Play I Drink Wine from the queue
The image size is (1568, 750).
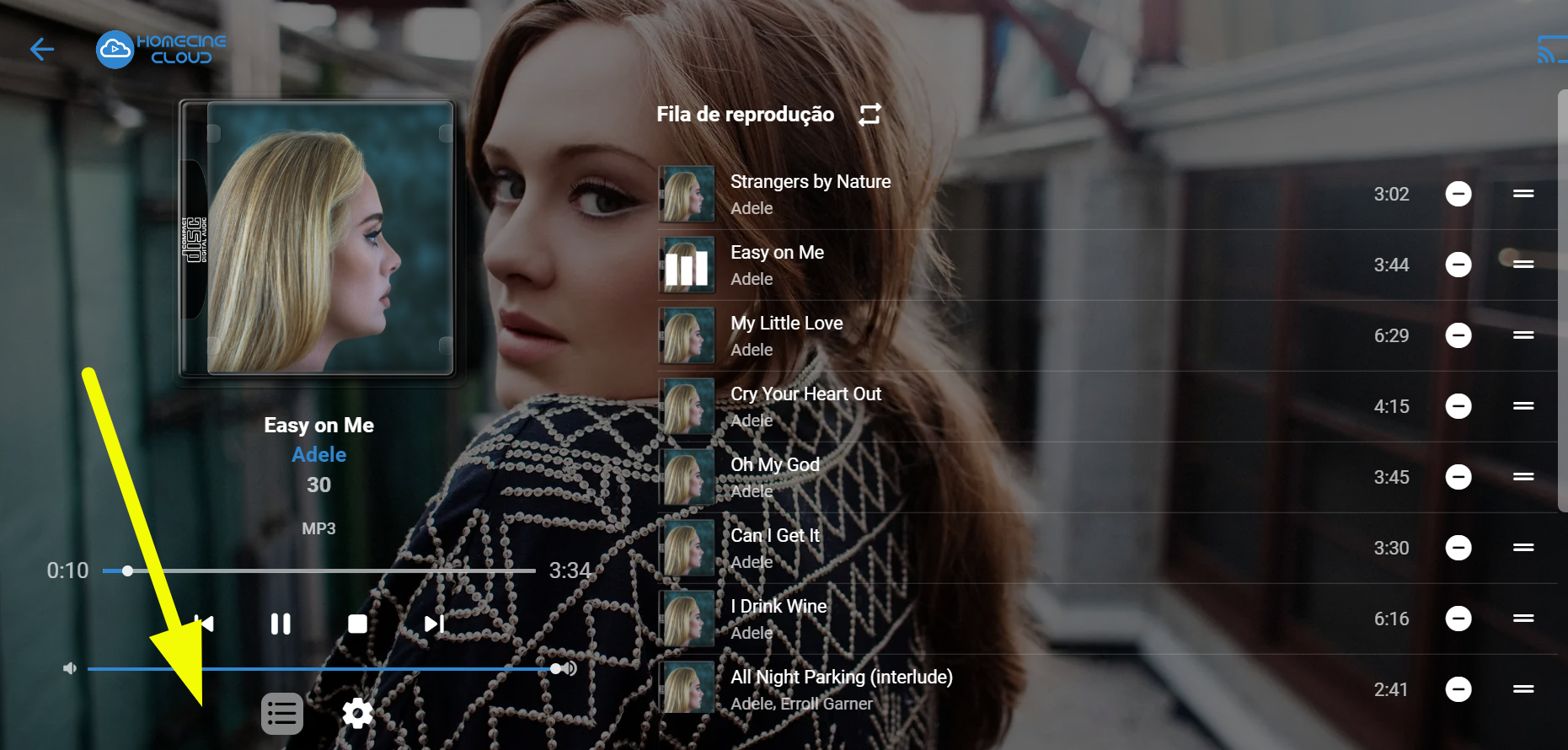coord(779,607)
